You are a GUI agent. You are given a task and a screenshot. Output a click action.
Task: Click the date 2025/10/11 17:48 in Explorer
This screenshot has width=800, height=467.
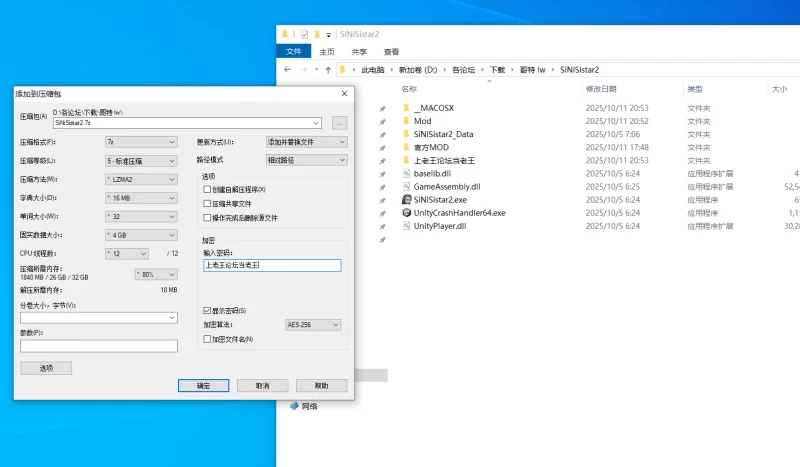617,147
